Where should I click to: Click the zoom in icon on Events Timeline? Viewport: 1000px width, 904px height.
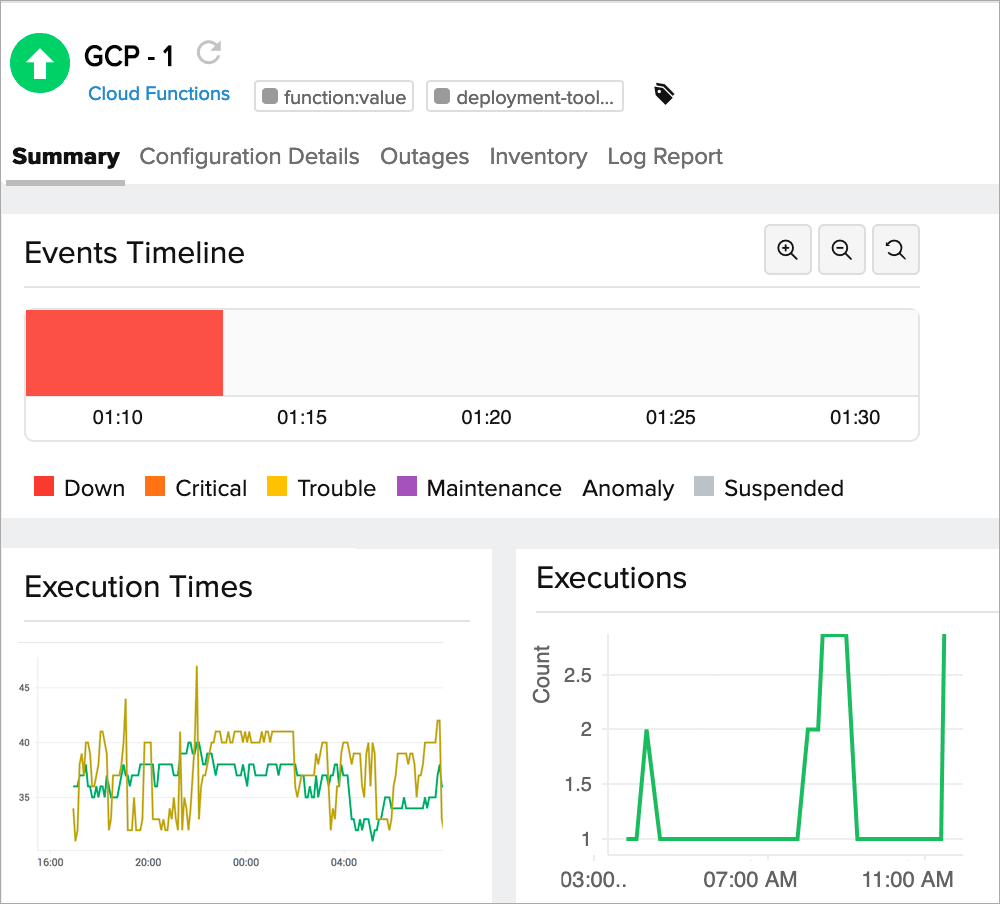[x=787, y=249]
